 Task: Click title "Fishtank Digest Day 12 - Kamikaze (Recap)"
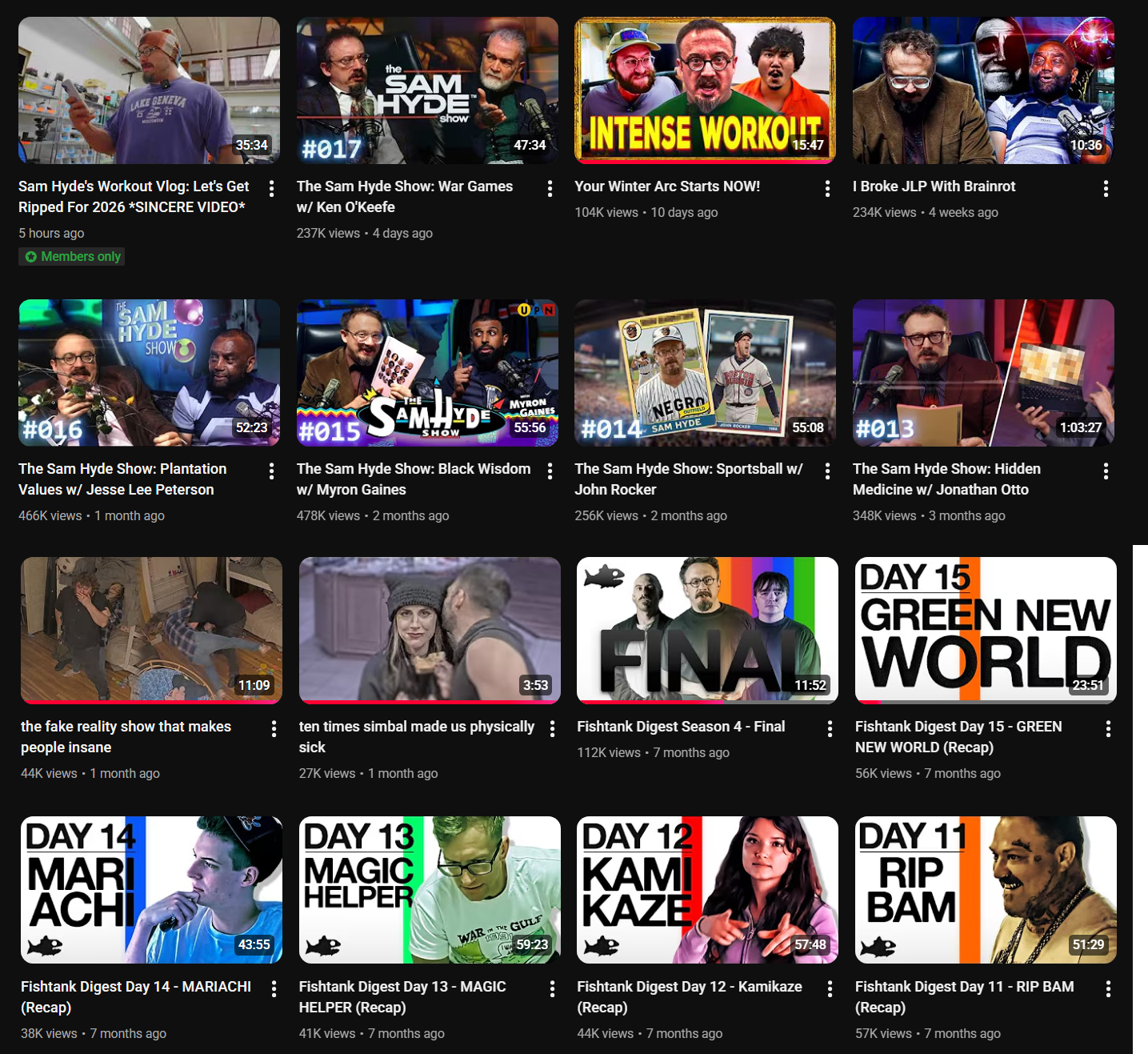point(690,997)
